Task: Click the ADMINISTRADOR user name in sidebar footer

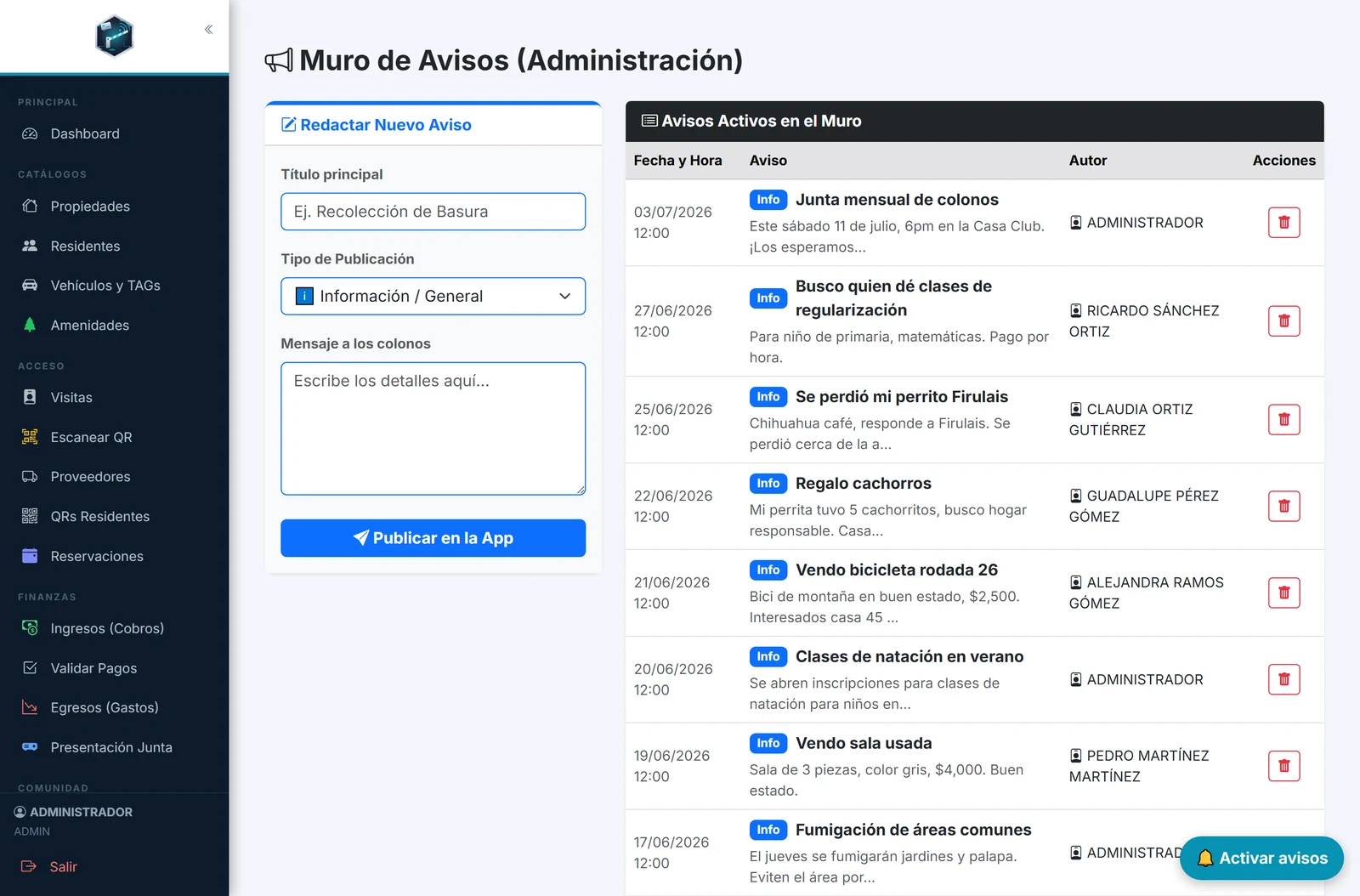Action: [x=81, y=813]
